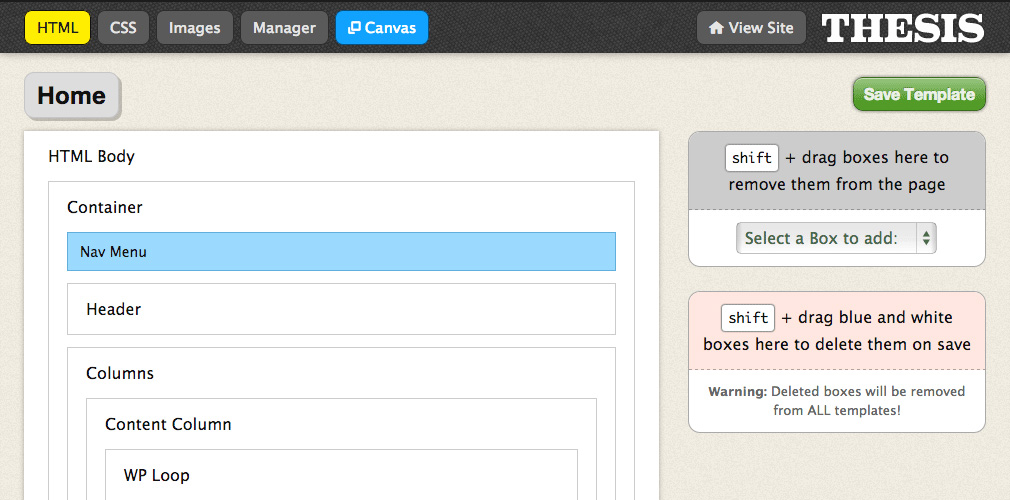Open the Images tab
The image size is (1010, 500).
194,28
